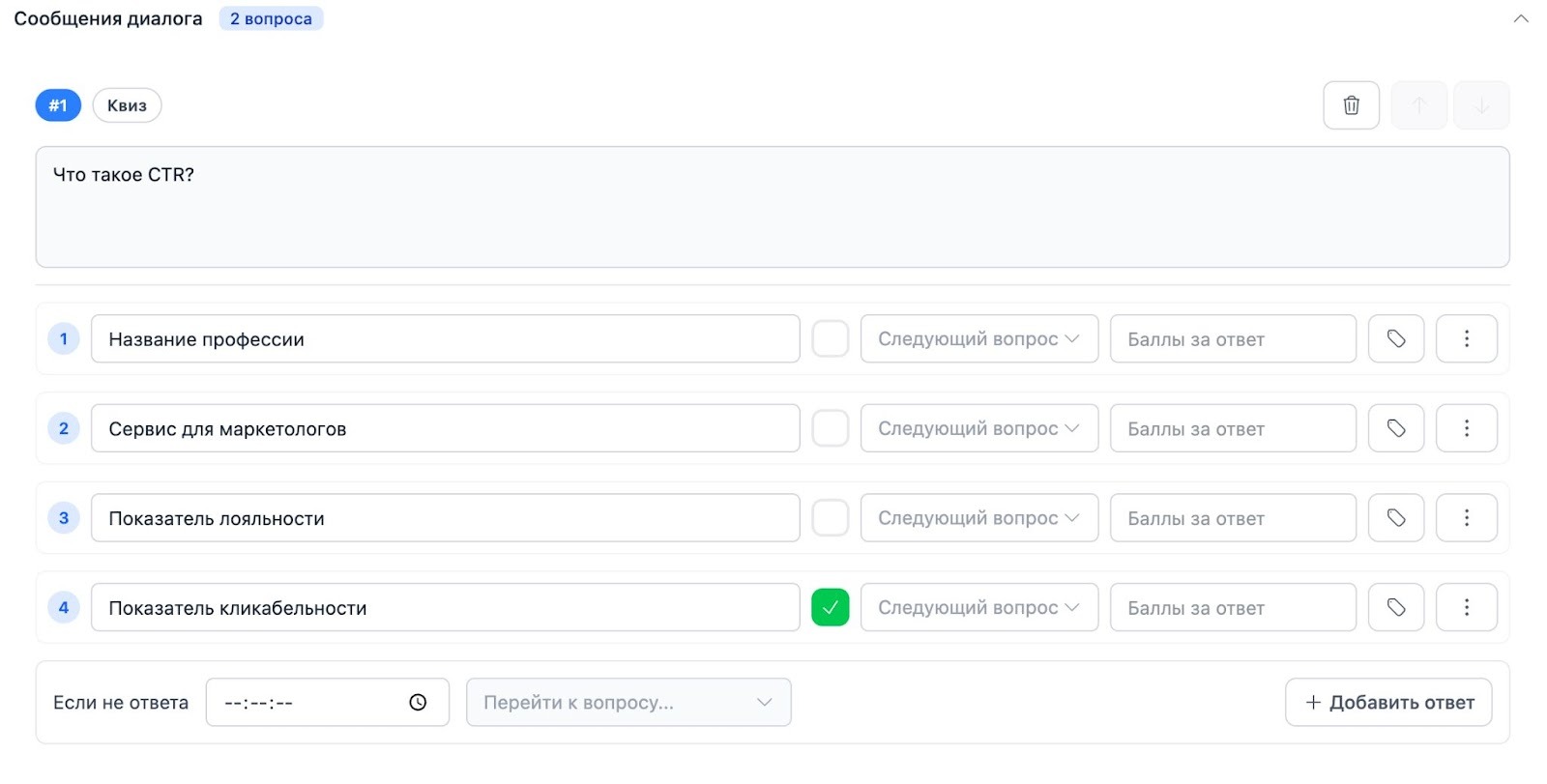Uncheck the green checkbox for "Показатель кликабельности"
The height and width of the screenshot is (784, 1547).
(830, 607)
